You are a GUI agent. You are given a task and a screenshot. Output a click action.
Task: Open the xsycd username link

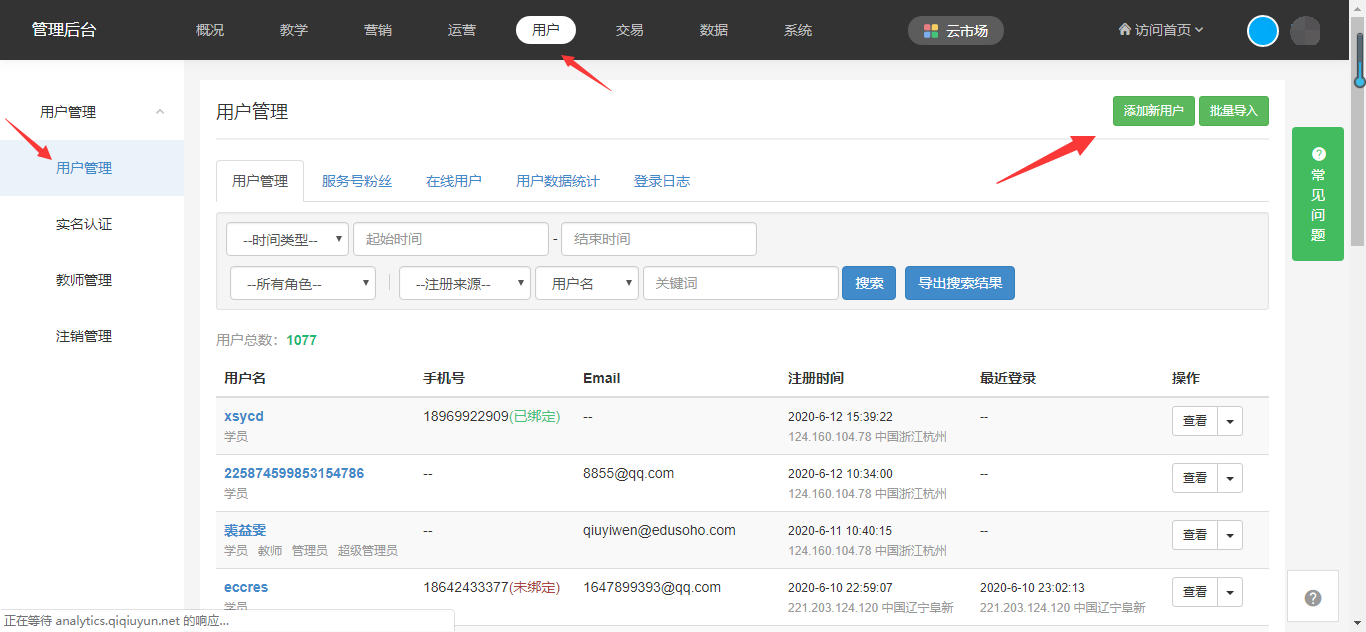pos(244,416)
